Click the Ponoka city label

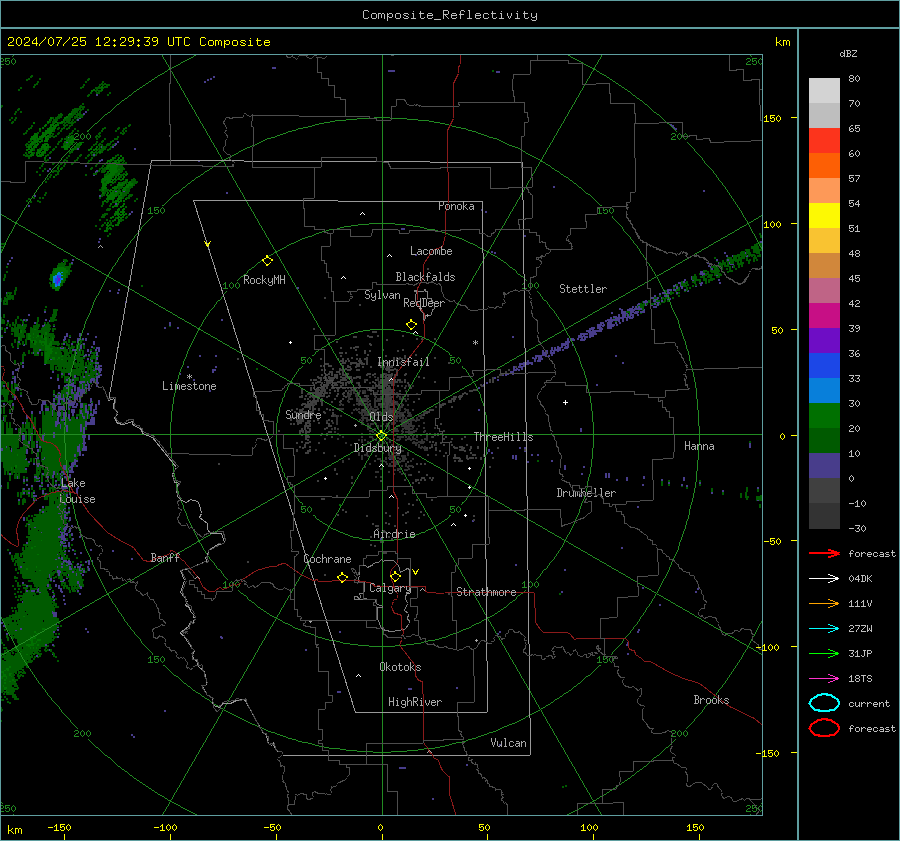tap(456, 206)
